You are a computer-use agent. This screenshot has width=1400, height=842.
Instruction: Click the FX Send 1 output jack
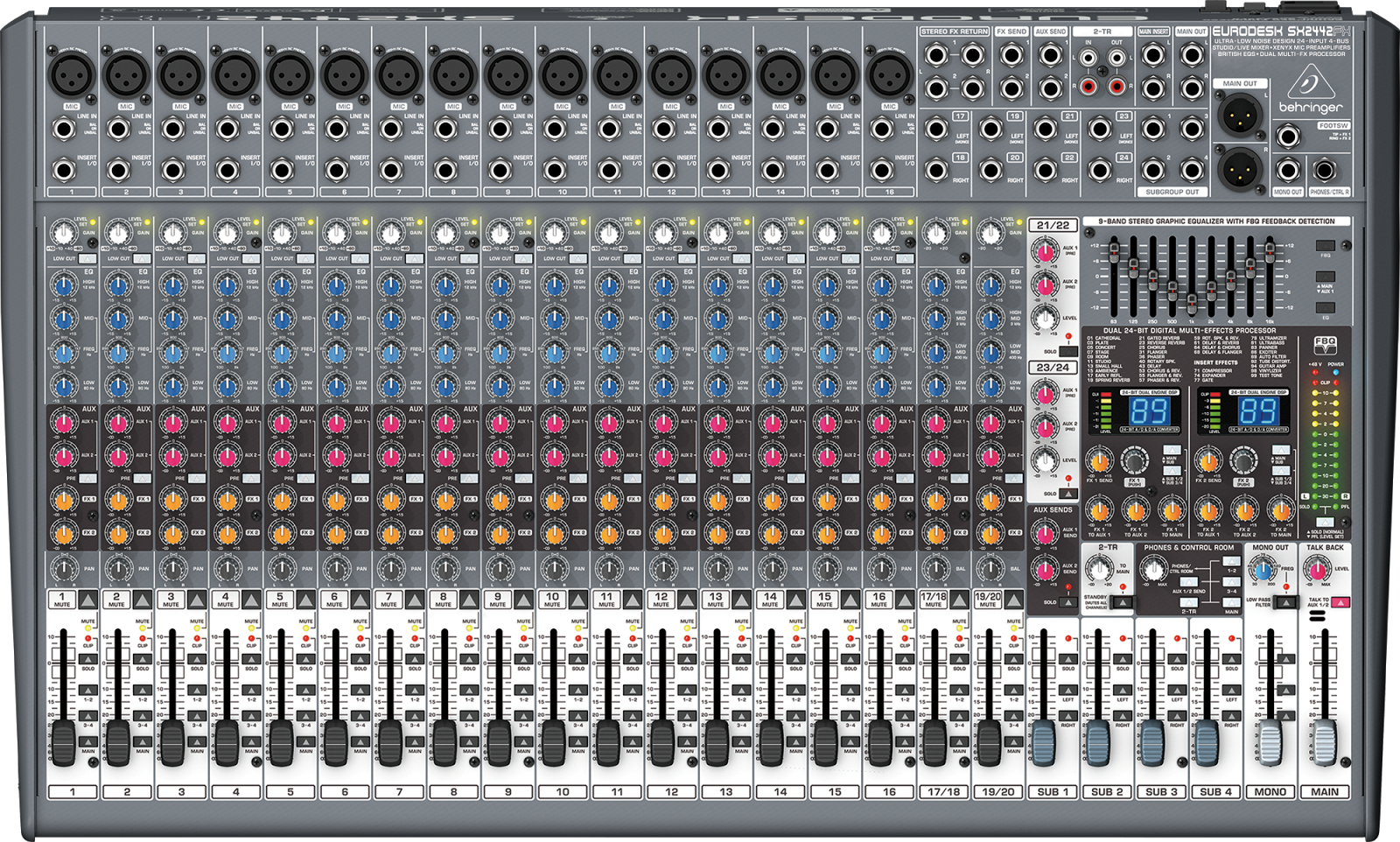point(1011,55)
